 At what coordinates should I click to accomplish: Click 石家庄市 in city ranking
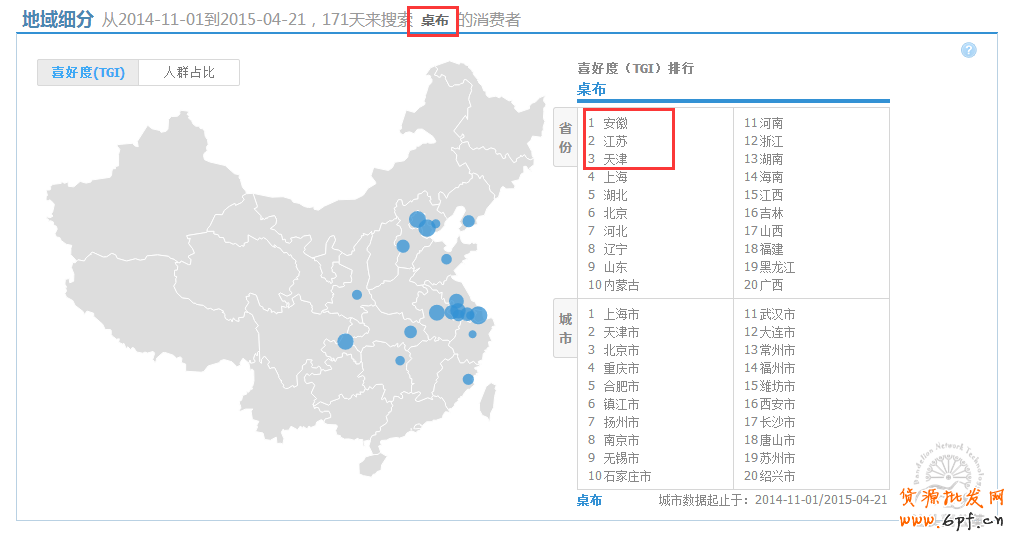pos(626,476)
